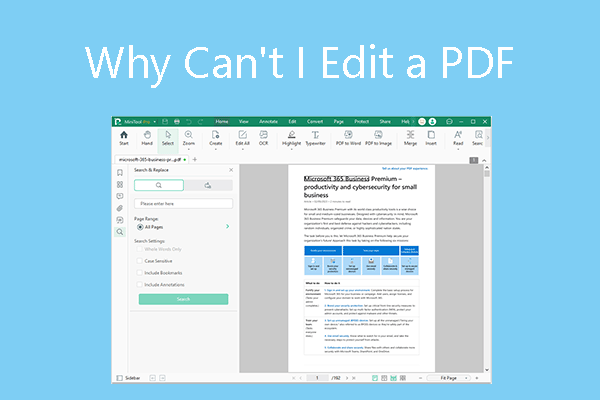Switch to the replace mode tab
This screenshot has height=400, width=600.
(x=208, y=185)
